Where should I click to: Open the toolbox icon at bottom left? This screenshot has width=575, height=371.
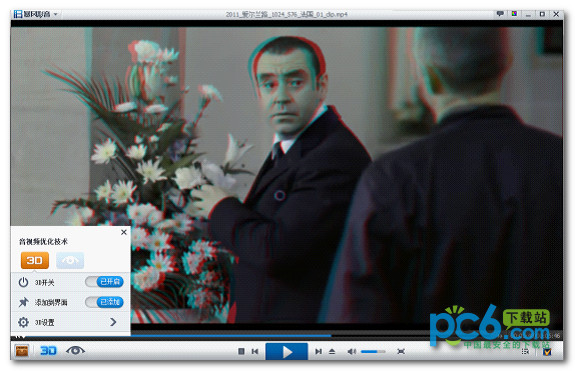tap(22, 351)
